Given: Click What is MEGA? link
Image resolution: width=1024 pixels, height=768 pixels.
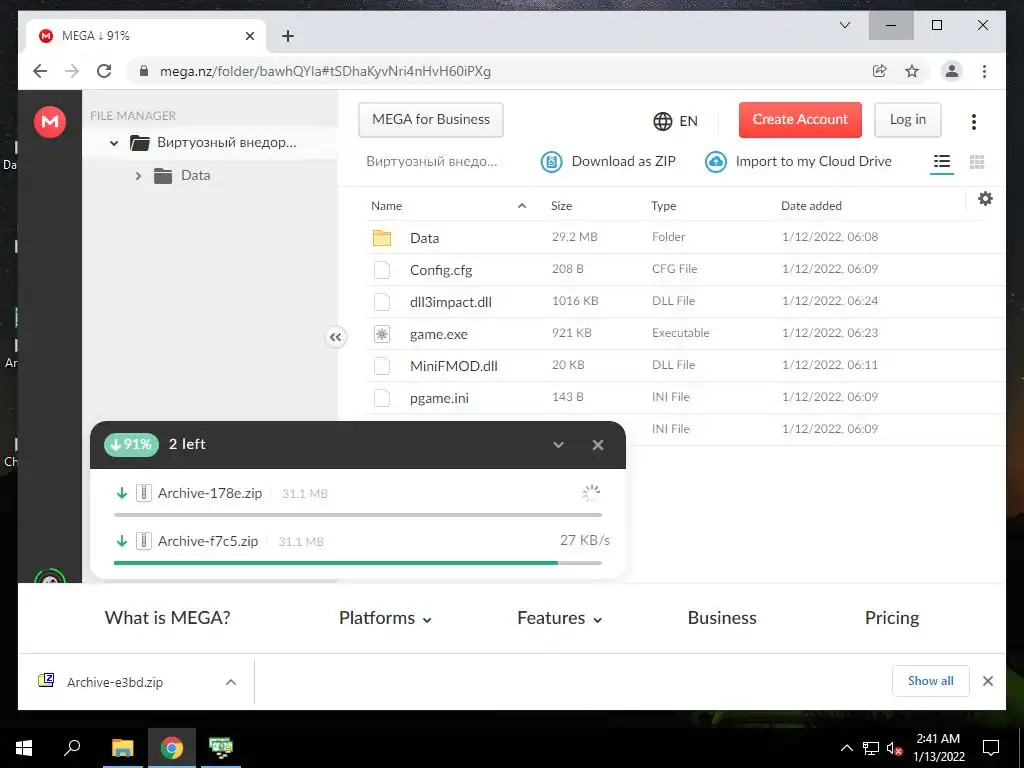Looking at the screenshot, I should [x=167, y=618].
